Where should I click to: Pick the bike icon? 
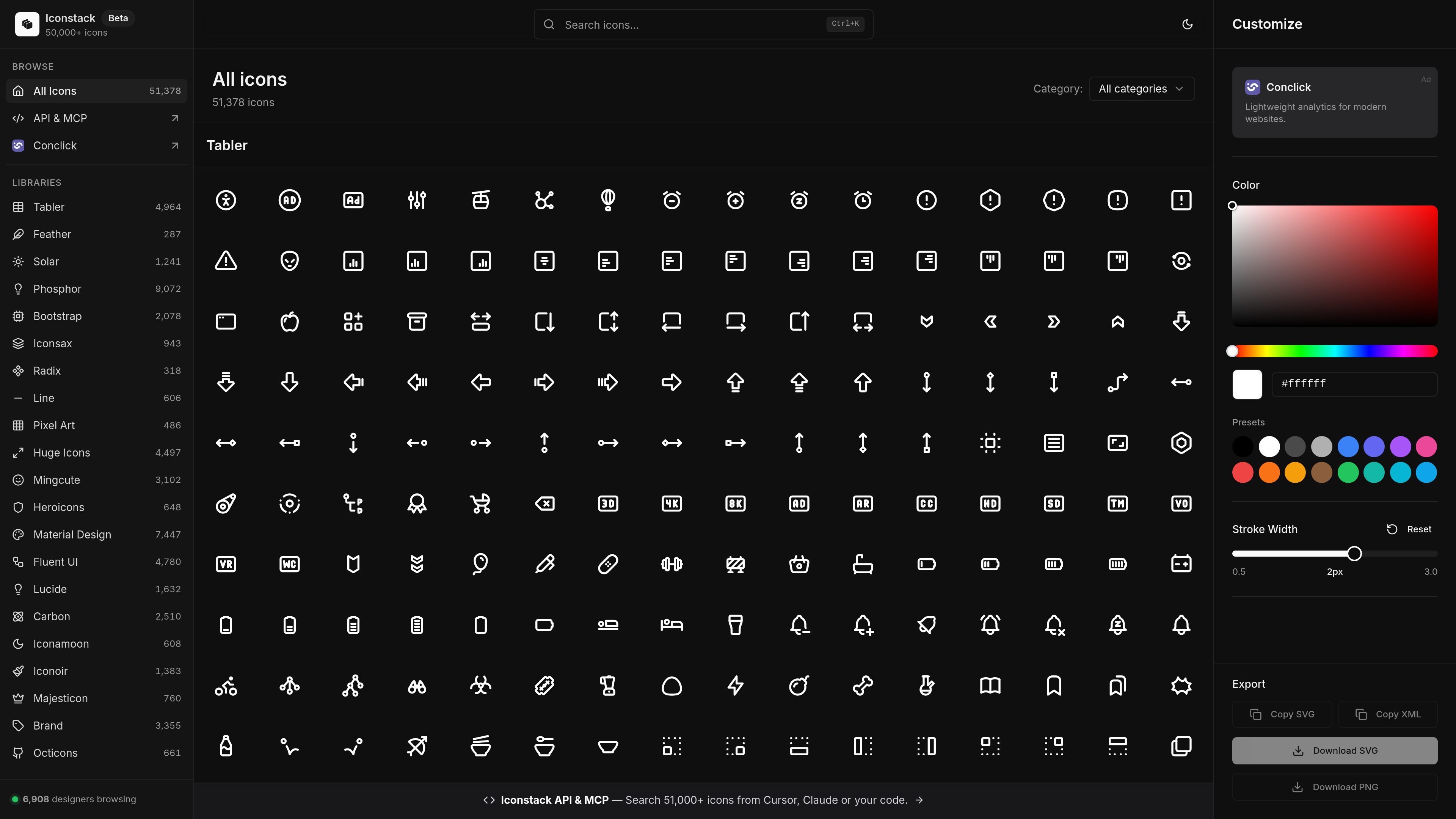226,686
